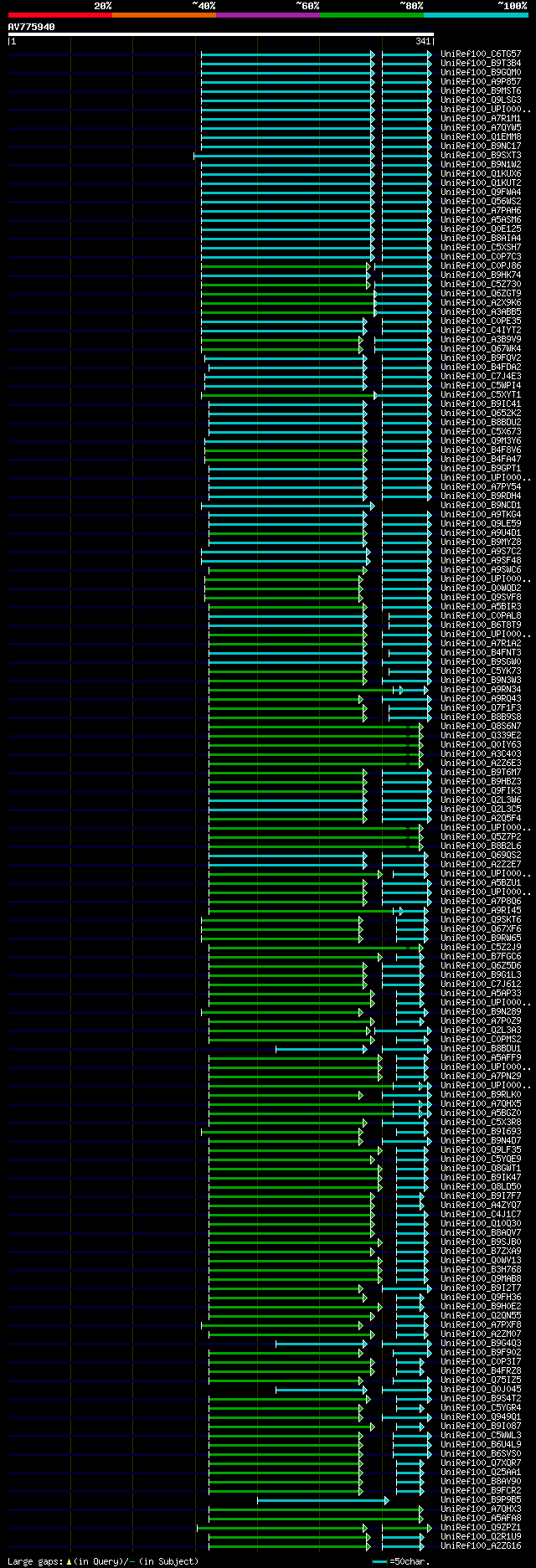This screenshot has height=1568, width=536.
Task: Select the query name AV775940
Action: point(32,27)
